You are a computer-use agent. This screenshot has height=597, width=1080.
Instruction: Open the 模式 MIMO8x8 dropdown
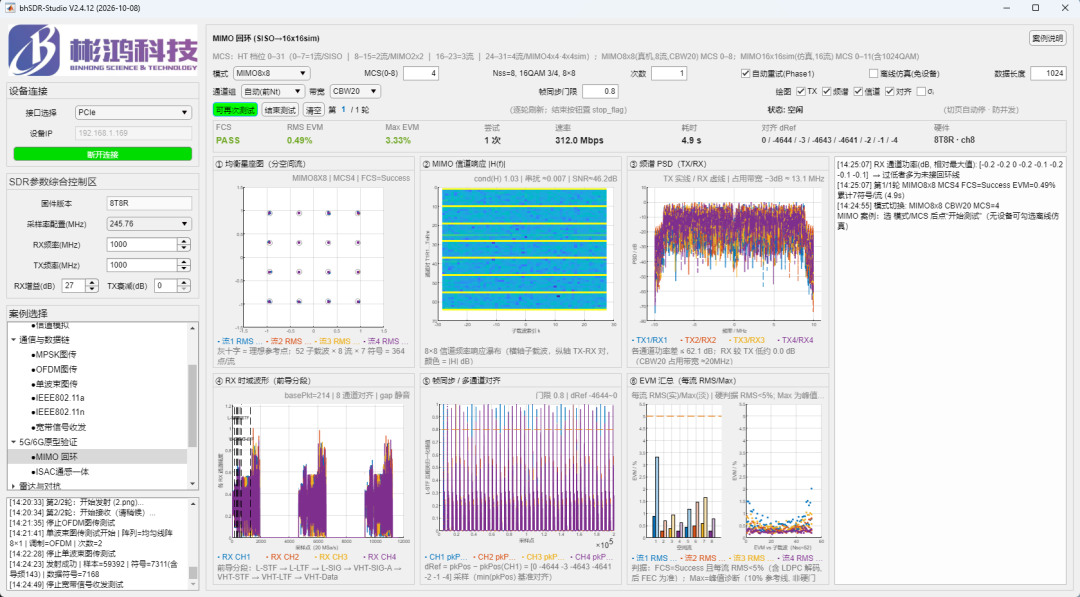click(x=271, y=73)
